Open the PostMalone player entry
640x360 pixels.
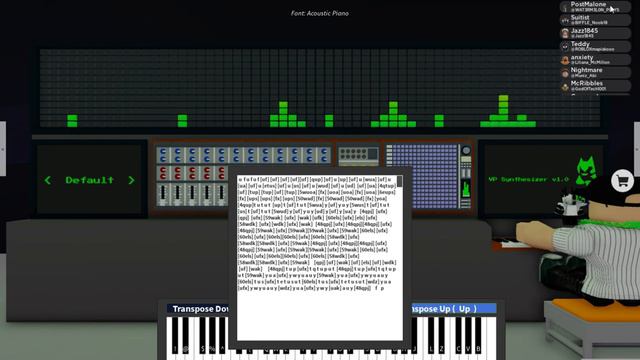tap(595, 7)
